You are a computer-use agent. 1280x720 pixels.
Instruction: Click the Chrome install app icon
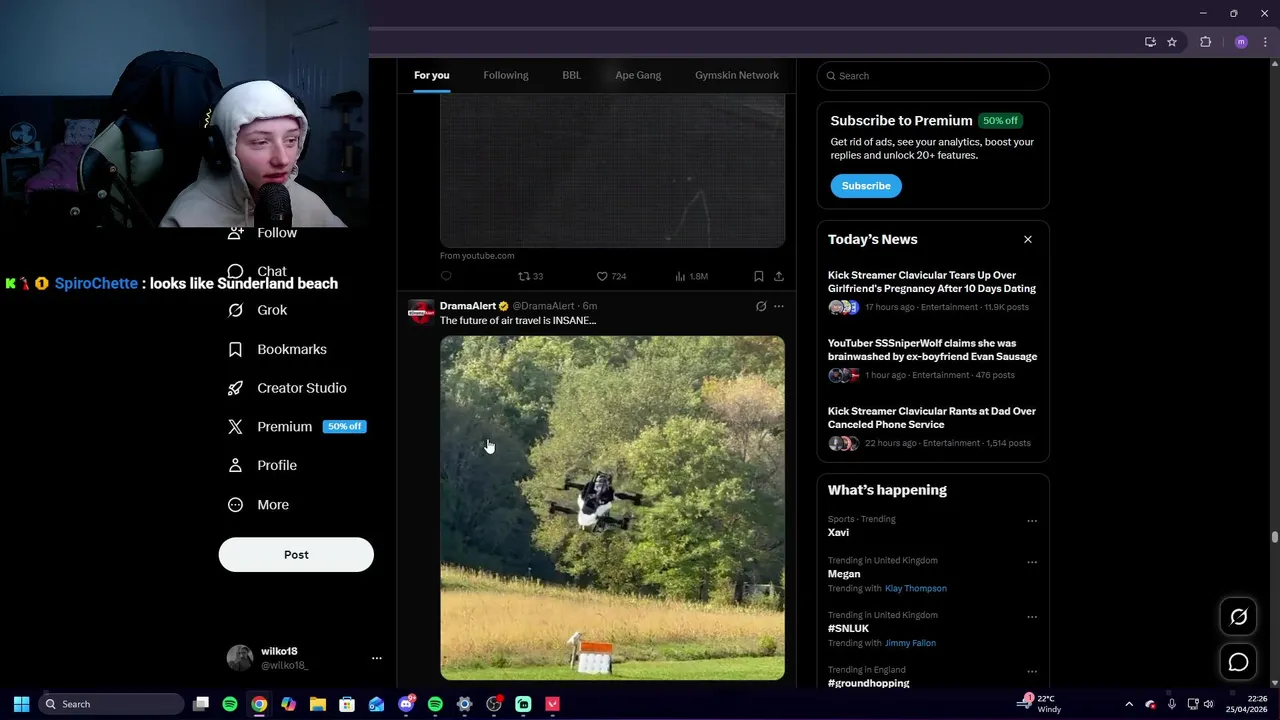(x=1150, y=42)
